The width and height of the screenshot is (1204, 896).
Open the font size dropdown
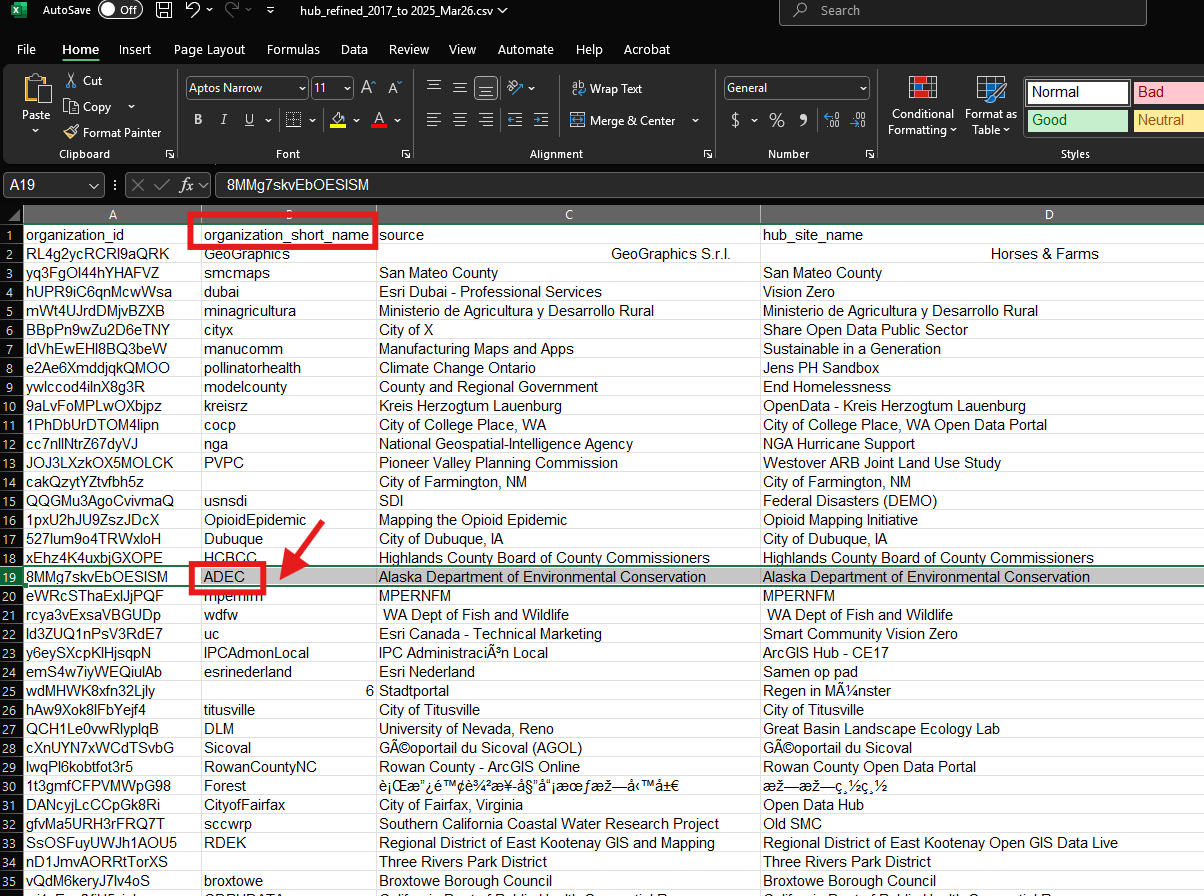coord(347,88)
